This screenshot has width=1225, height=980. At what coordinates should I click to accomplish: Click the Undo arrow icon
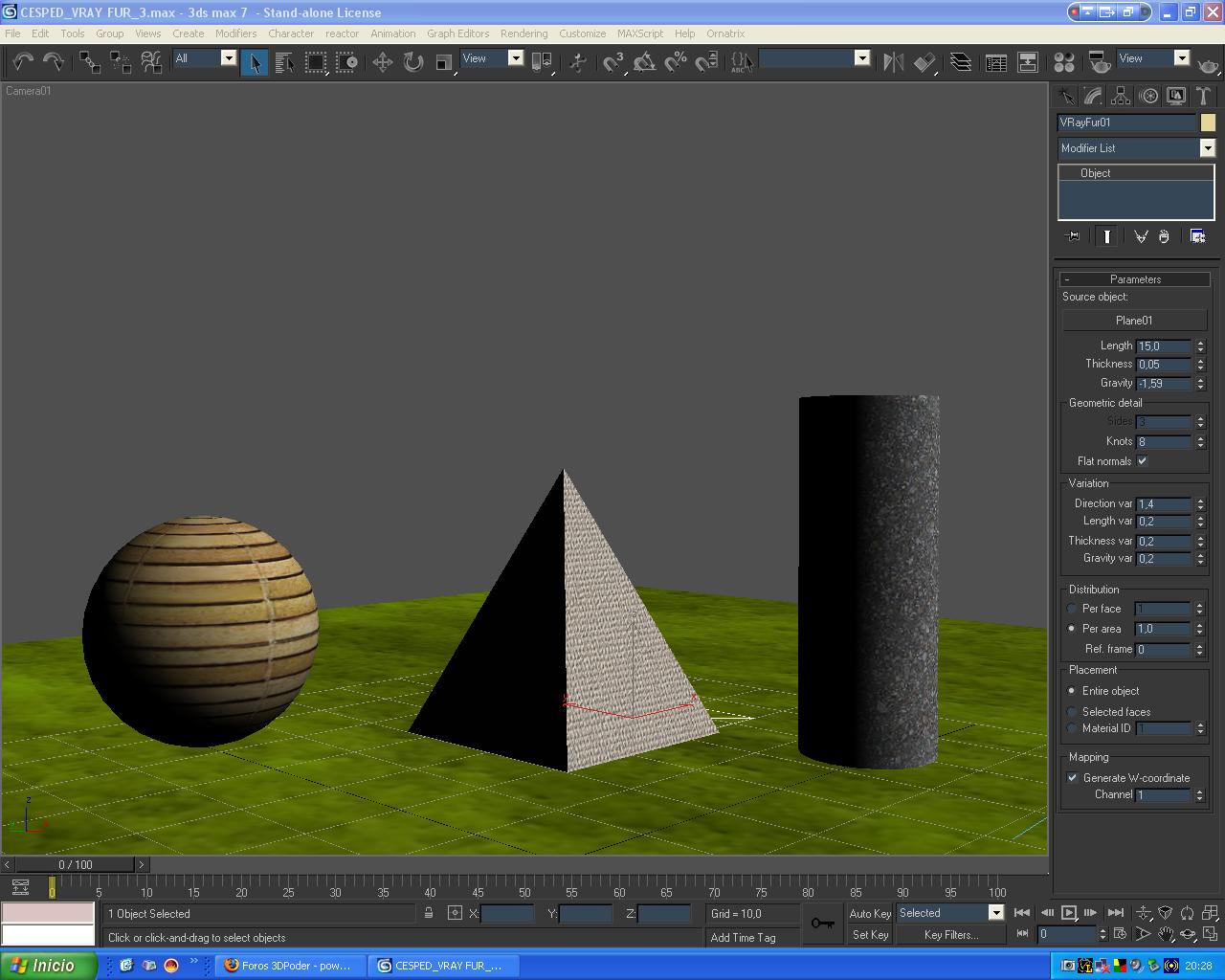[22, 62]
